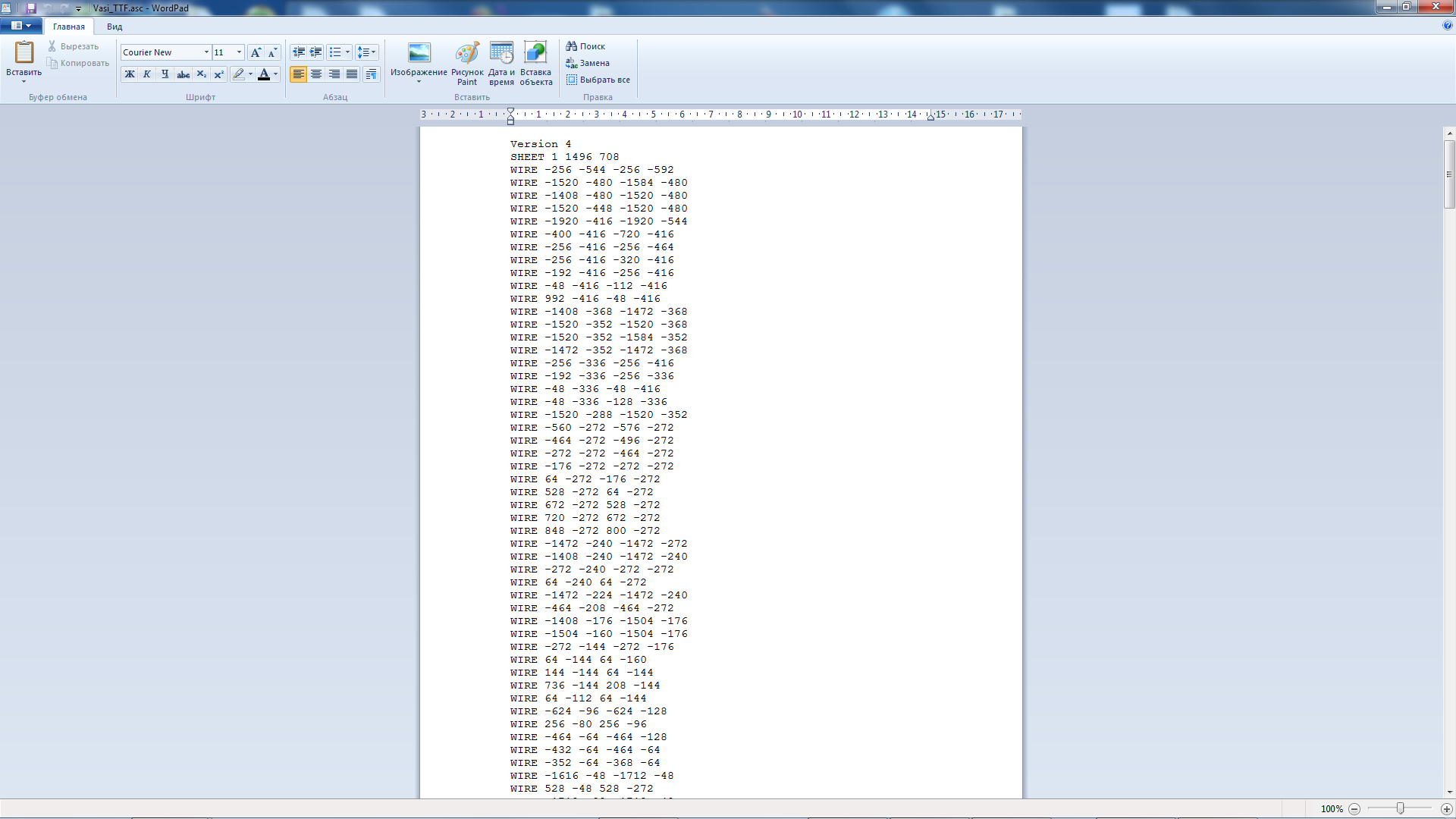
Task: Open the blue WordPad file menu
Action: (20, 26)
